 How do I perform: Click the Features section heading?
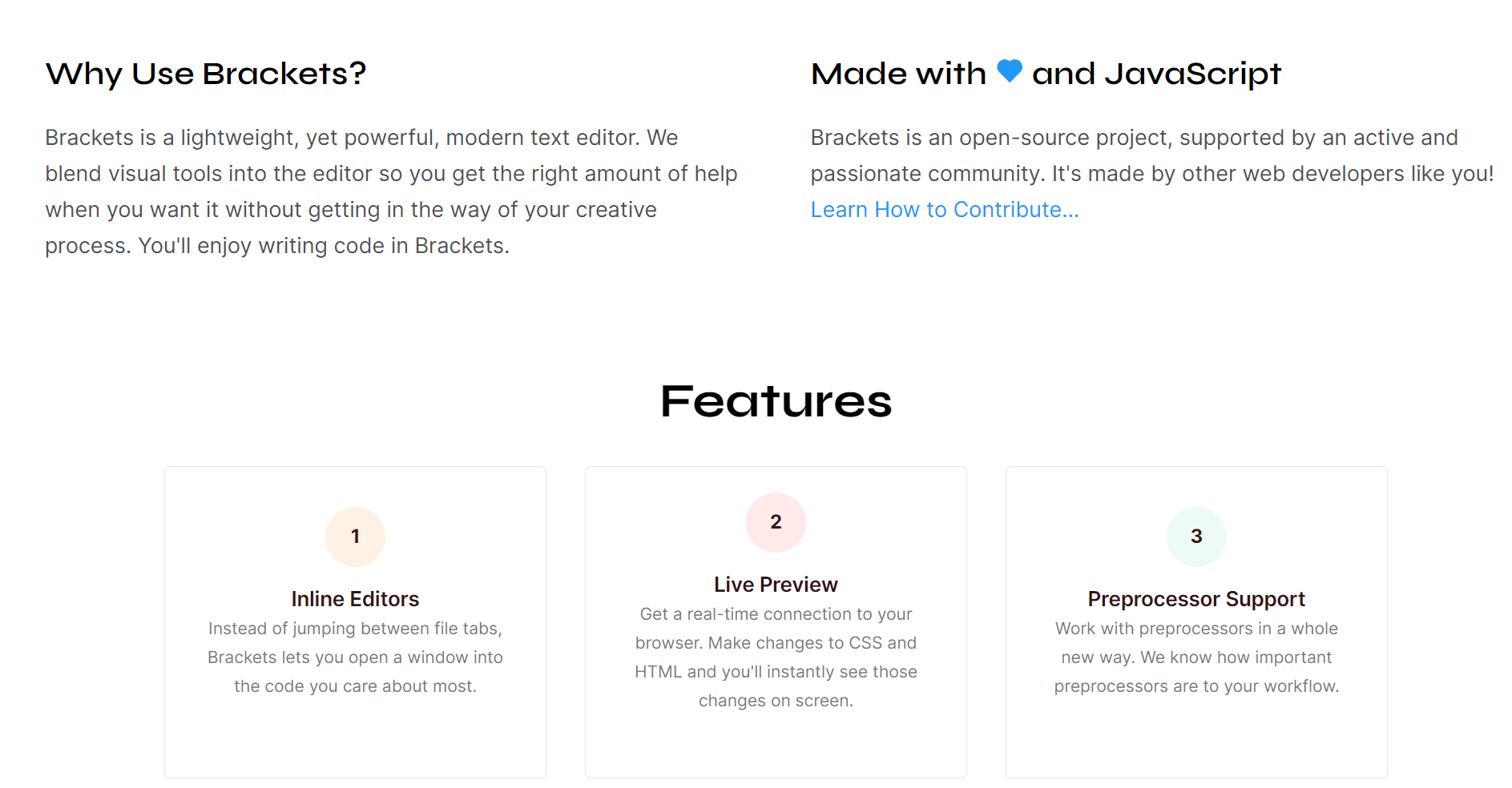(776, 401)
